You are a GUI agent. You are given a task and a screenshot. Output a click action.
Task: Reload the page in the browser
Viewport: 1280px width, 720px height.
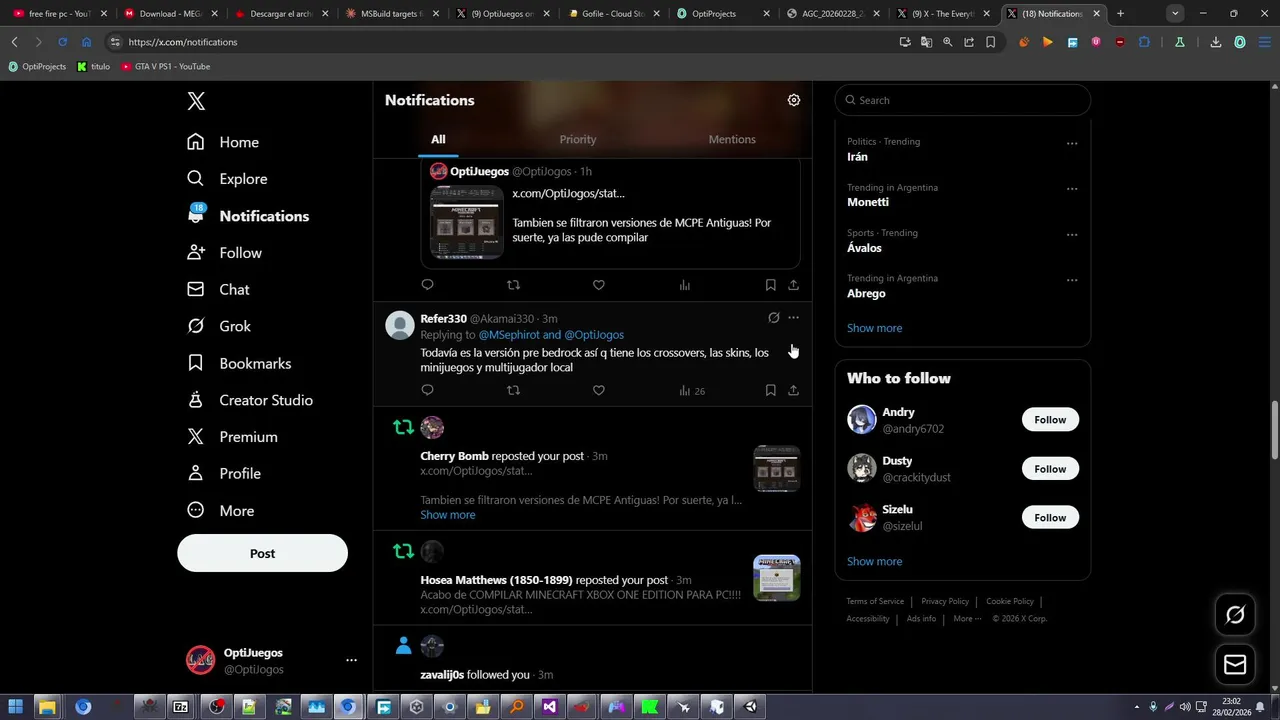[62, 42]
